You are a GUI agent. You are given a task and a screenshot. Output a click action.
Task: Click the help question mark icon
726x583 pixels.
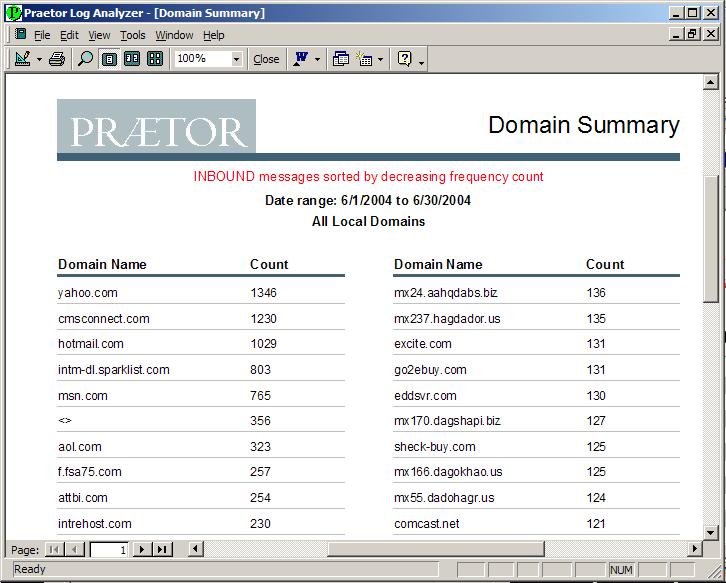pyautogui.click(x=405, y=59)
